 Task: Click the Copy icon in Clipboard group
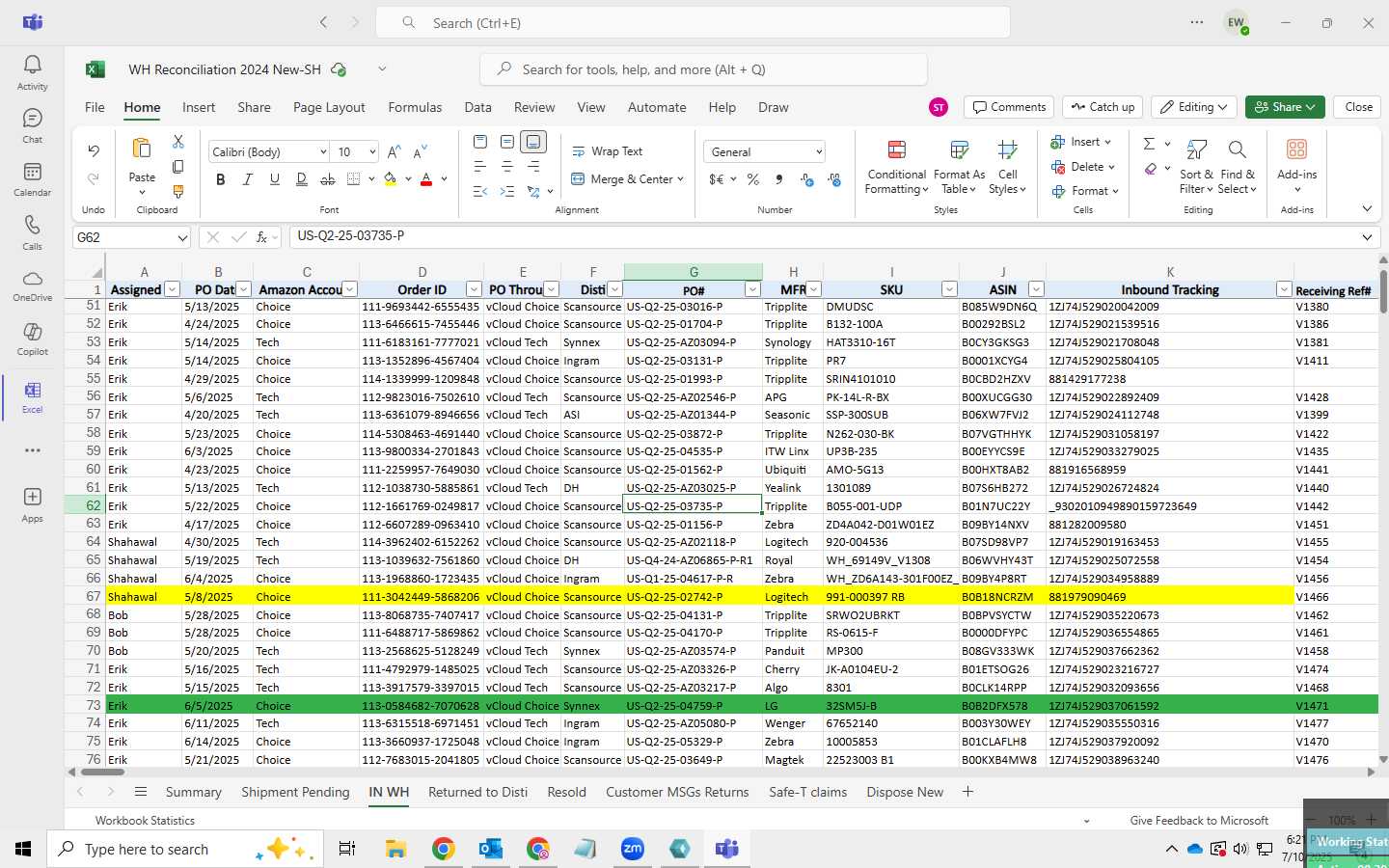177,167
